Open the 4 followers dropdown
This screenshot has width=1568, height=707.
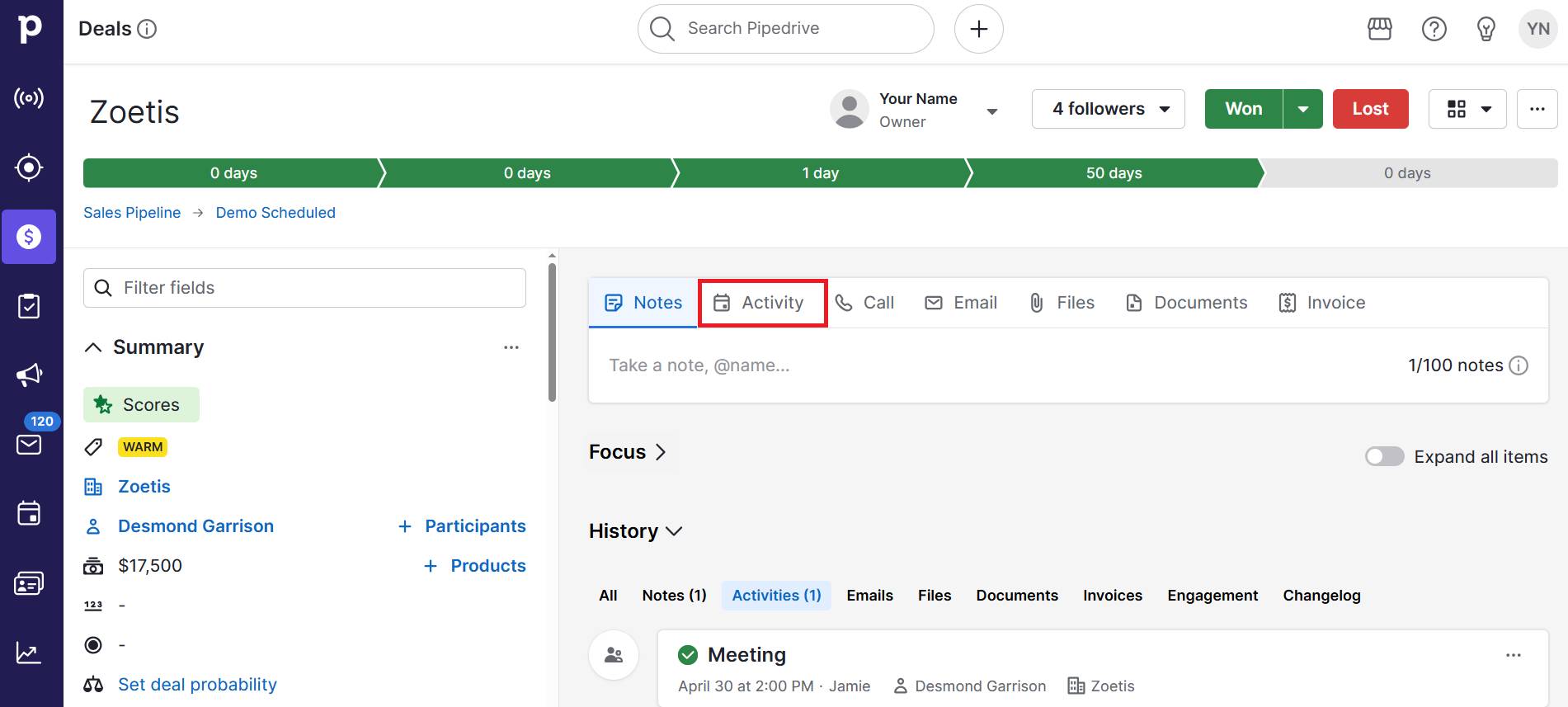coord(1109,109)
